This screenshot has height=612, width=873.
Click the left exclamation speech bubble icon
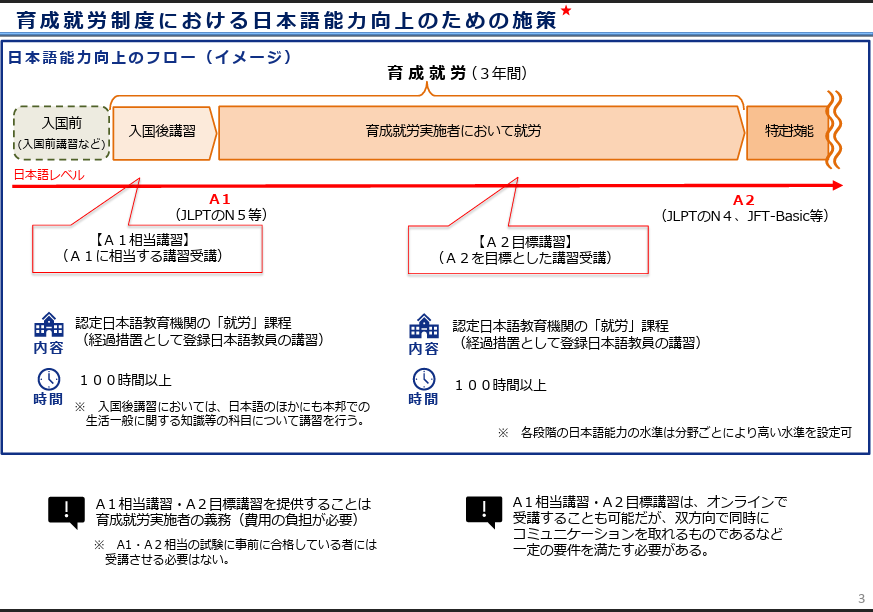point(66,511)
